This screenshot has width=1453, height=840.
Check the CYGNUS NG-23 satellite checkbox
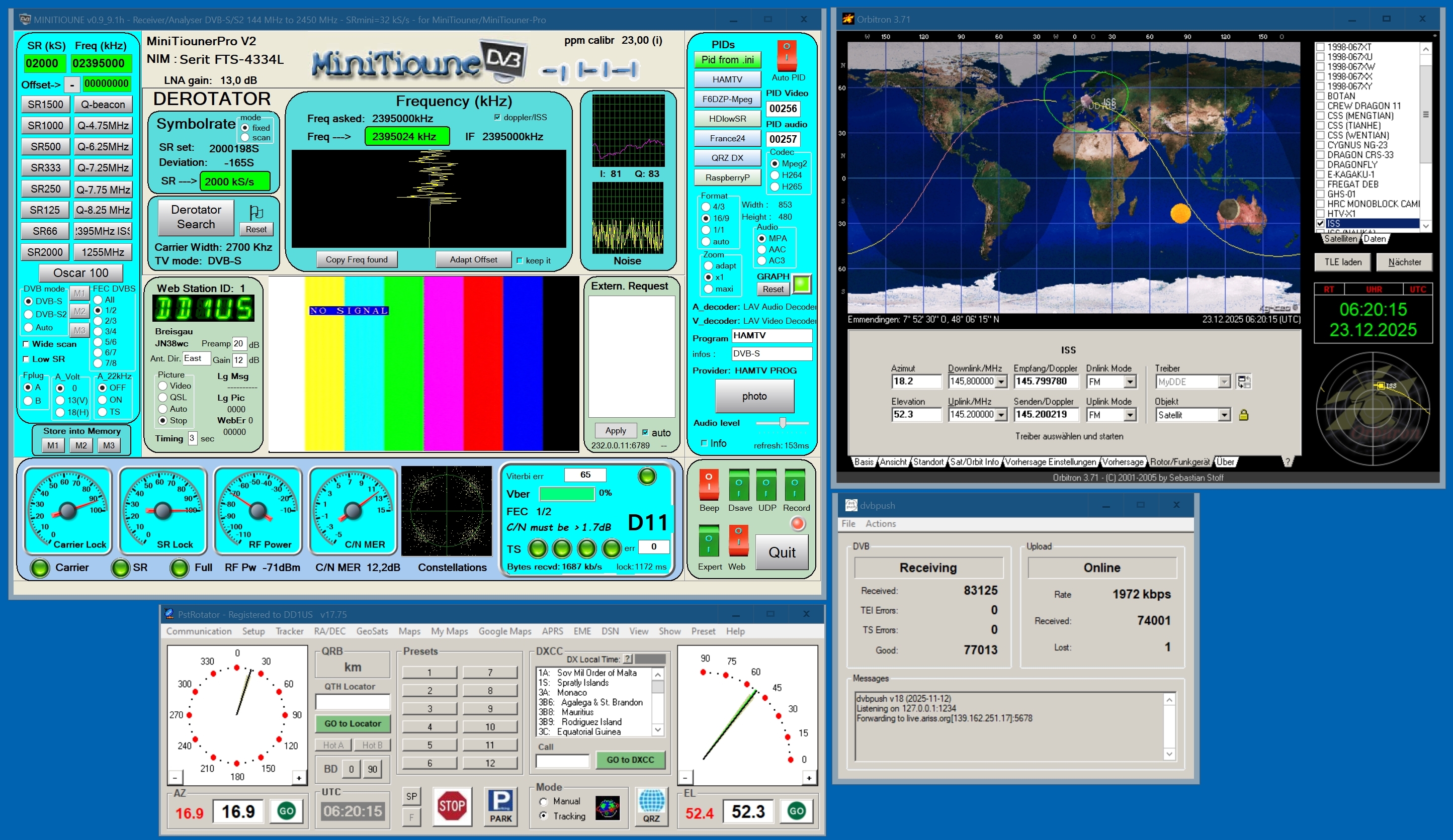click(x=1320, y=145)
